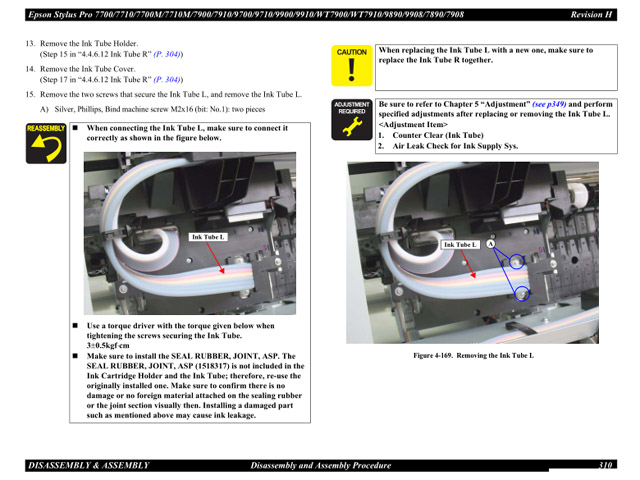Click the Counter Clear (Ink Tube) adjustment item
640x480 pixels.
(x=436, y=135)
